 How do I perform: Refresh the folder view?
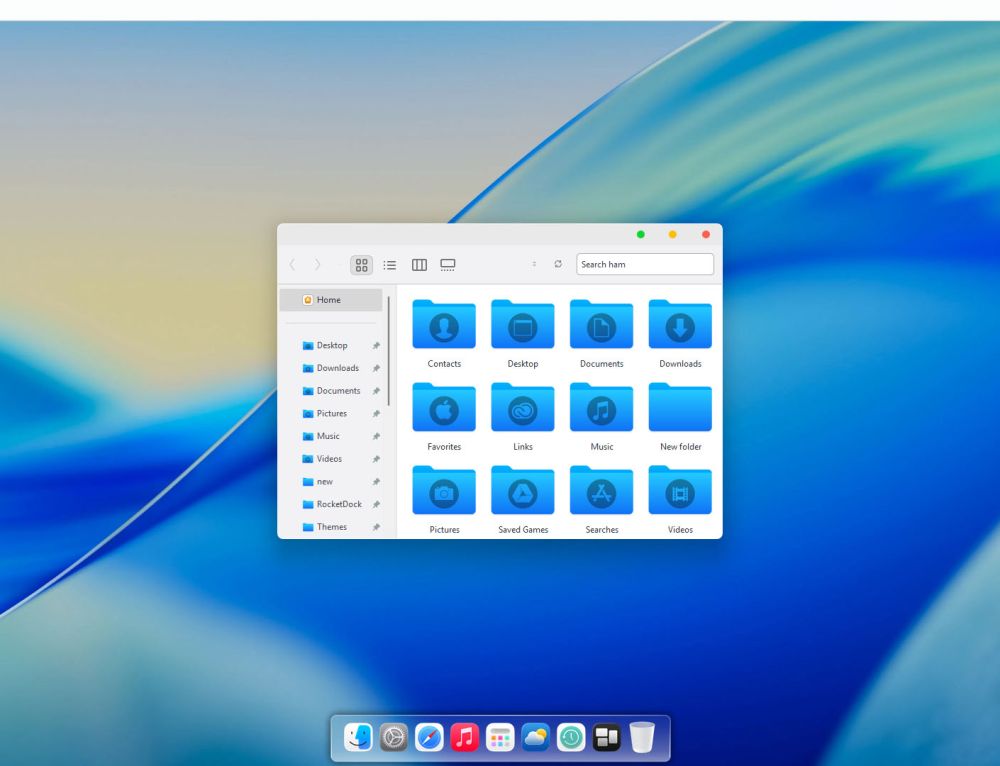coord(558,264)
